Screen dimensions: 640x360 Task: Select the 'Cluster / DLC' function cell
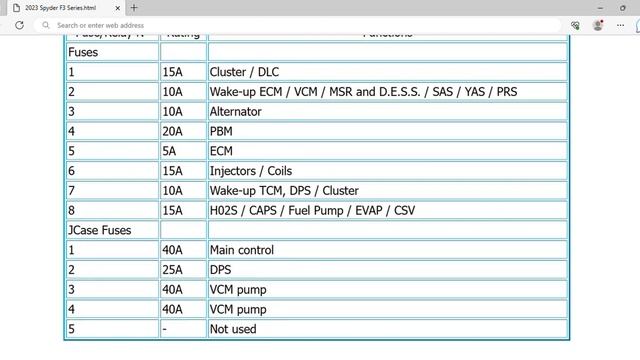pos(388,72)
